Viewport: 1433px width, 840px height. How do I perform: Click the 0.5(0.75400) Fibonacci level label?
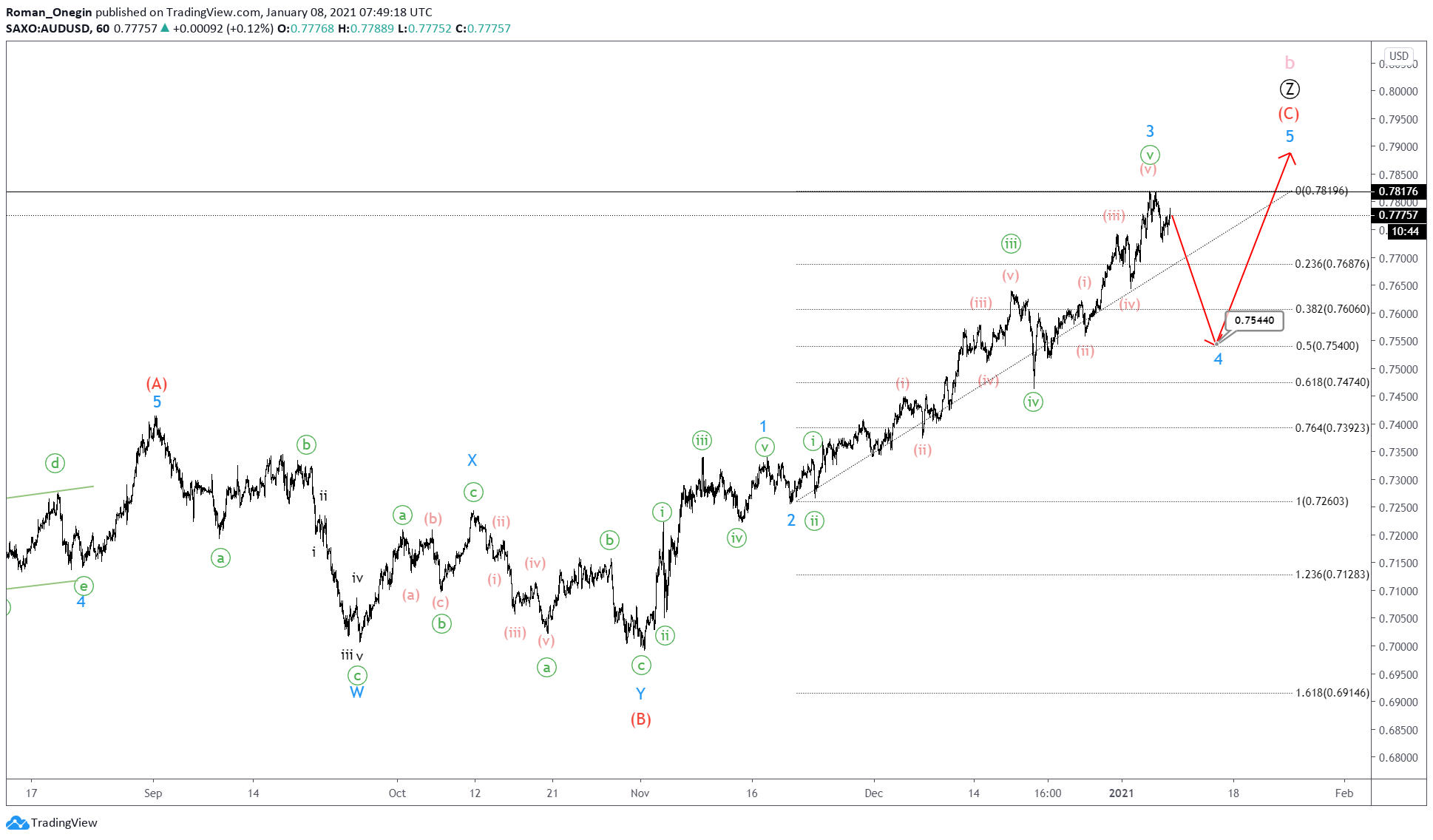(1327, 346)
